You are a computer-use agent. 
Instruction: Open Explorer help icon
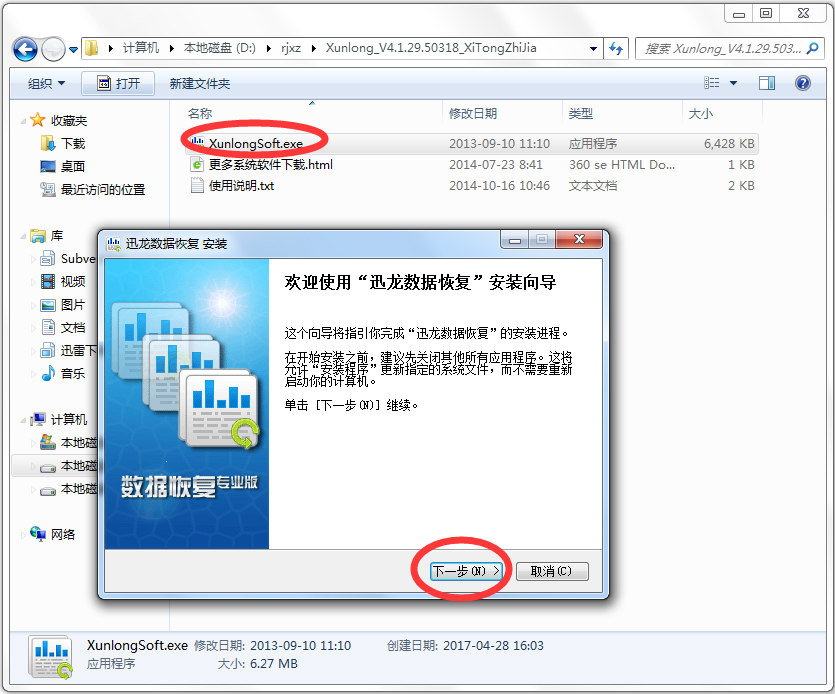(803, 83)
